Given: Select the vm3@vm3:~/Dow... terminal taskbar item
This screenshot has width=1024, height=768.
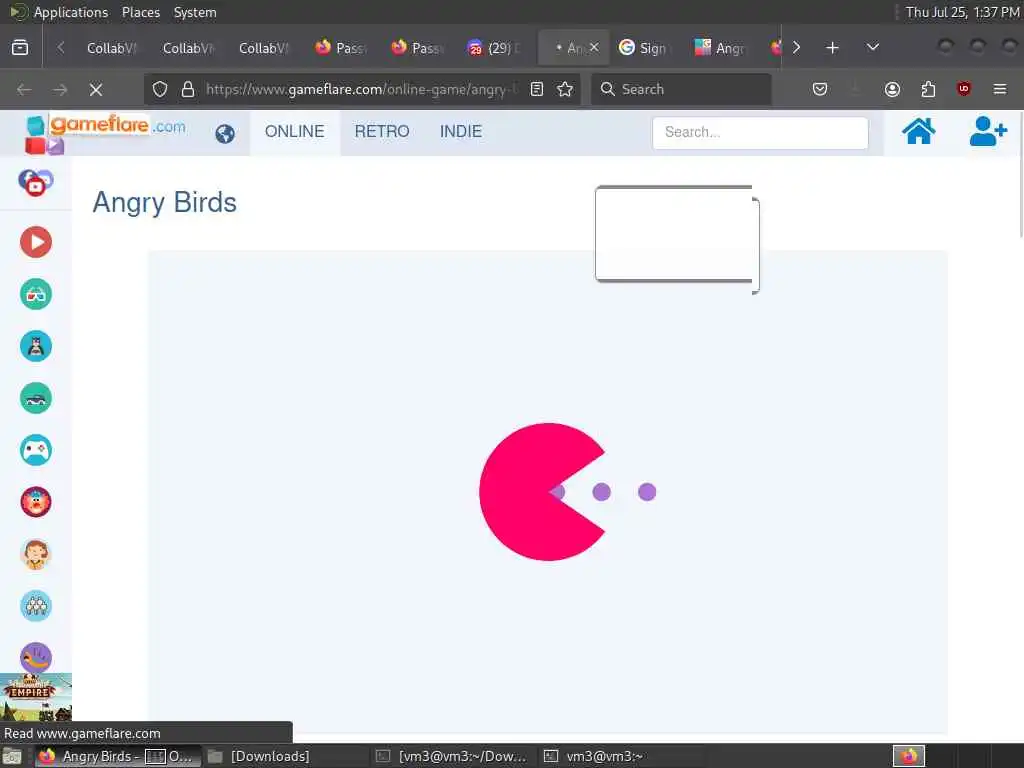Looking at the screenshot, I should (x=452, y=756).
